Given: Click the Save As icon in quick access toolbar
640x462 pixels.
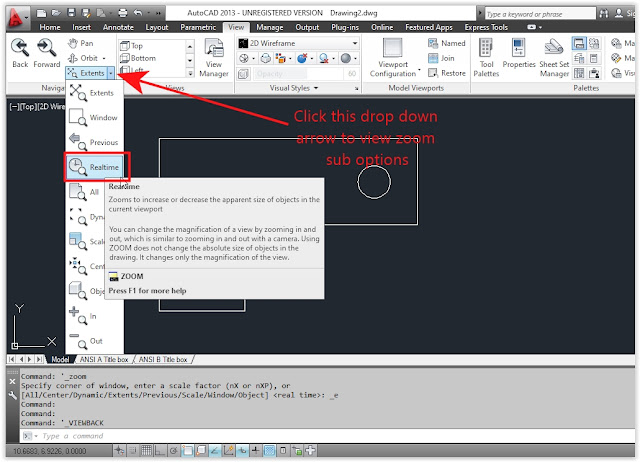Looking at the screenshot, I should [86, 13].
